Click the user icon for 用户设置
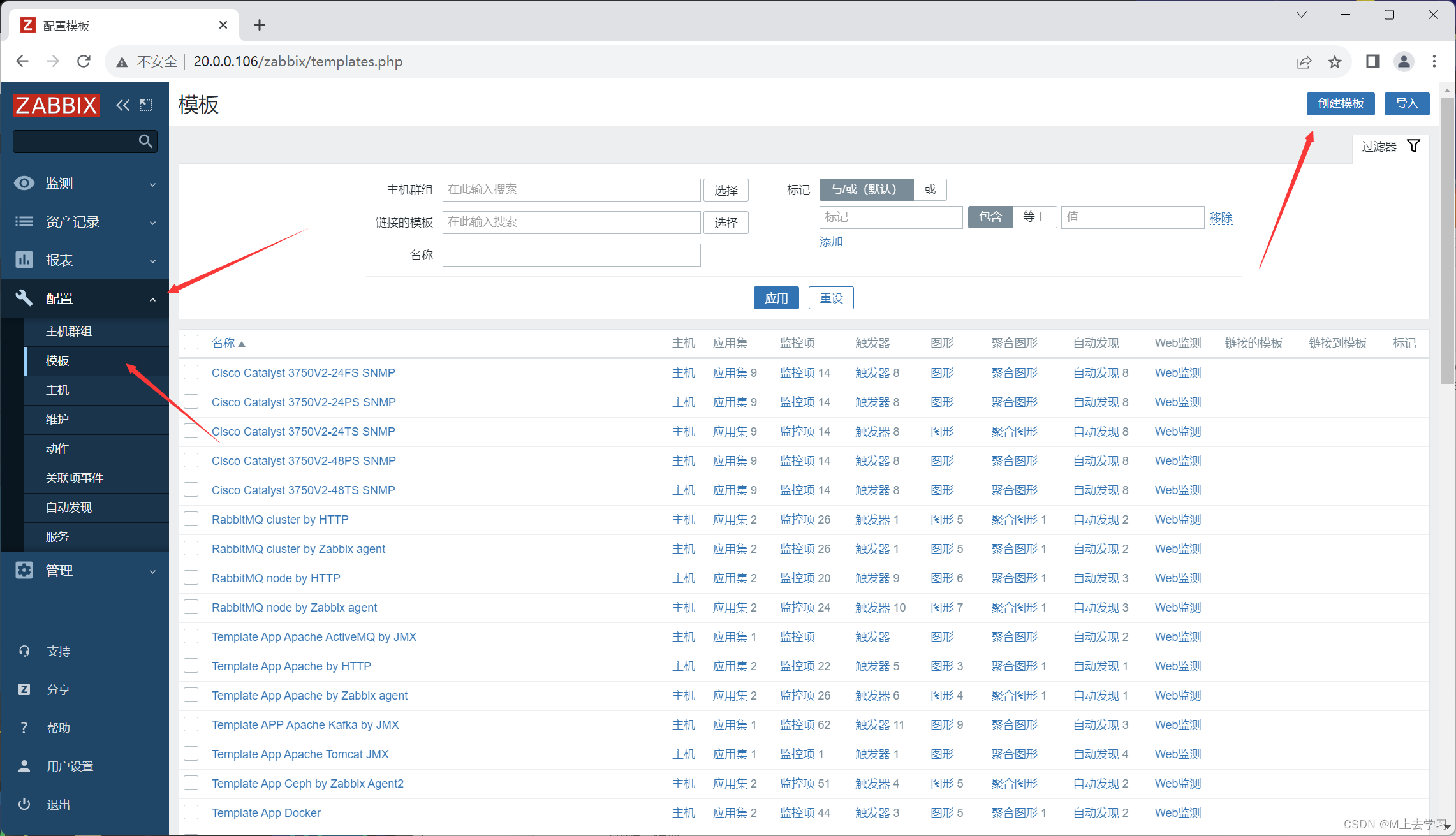 (x=24, y=766)
